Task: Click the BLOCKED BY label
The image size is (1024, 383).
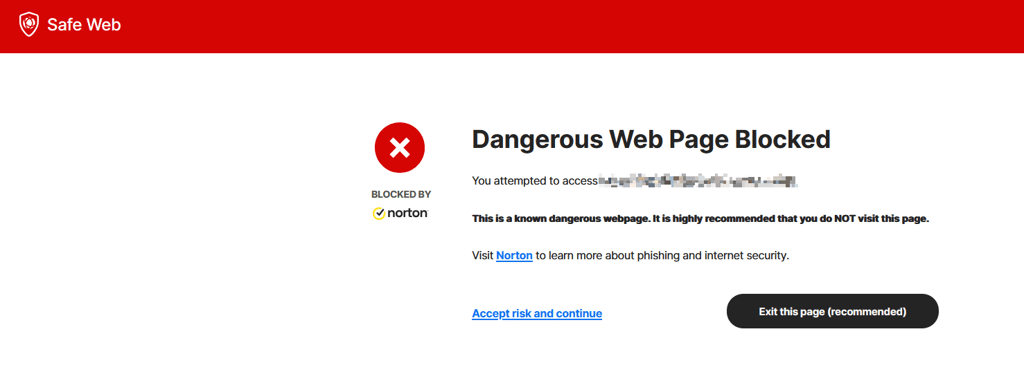Action: (401, 194)
